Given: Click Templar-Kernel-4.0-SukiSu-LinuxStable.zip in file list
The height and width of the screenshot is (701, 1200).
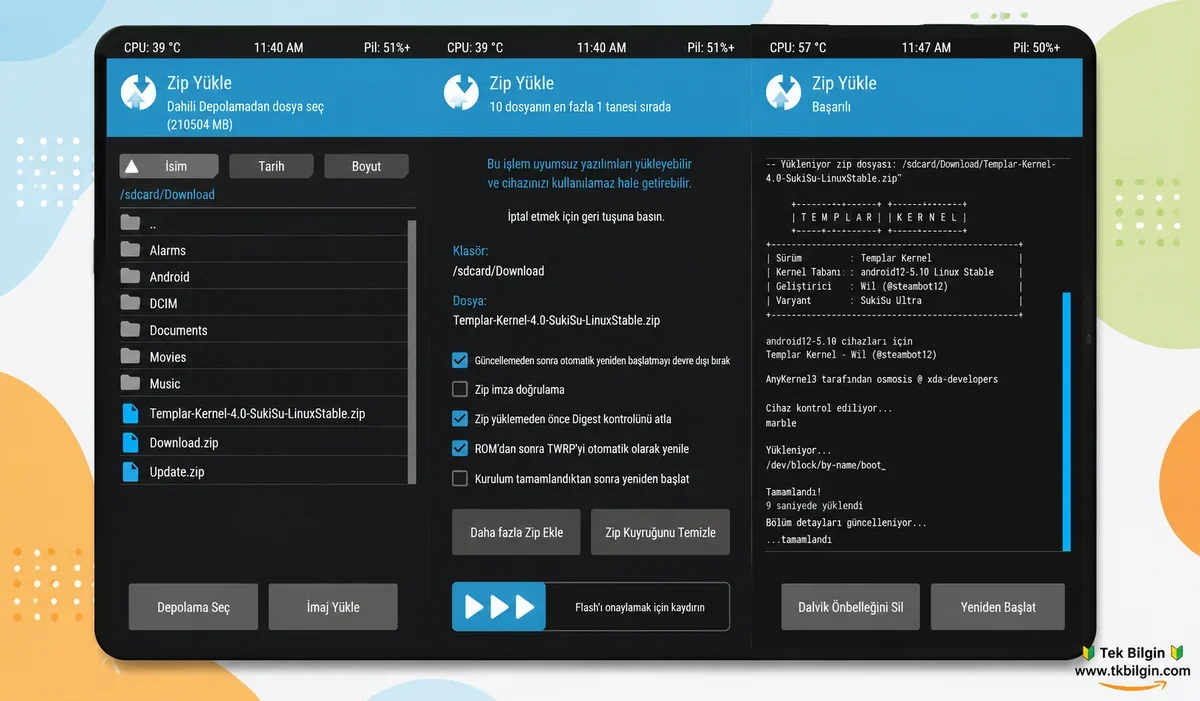Looking at the screenshot, I should [258, 413].
